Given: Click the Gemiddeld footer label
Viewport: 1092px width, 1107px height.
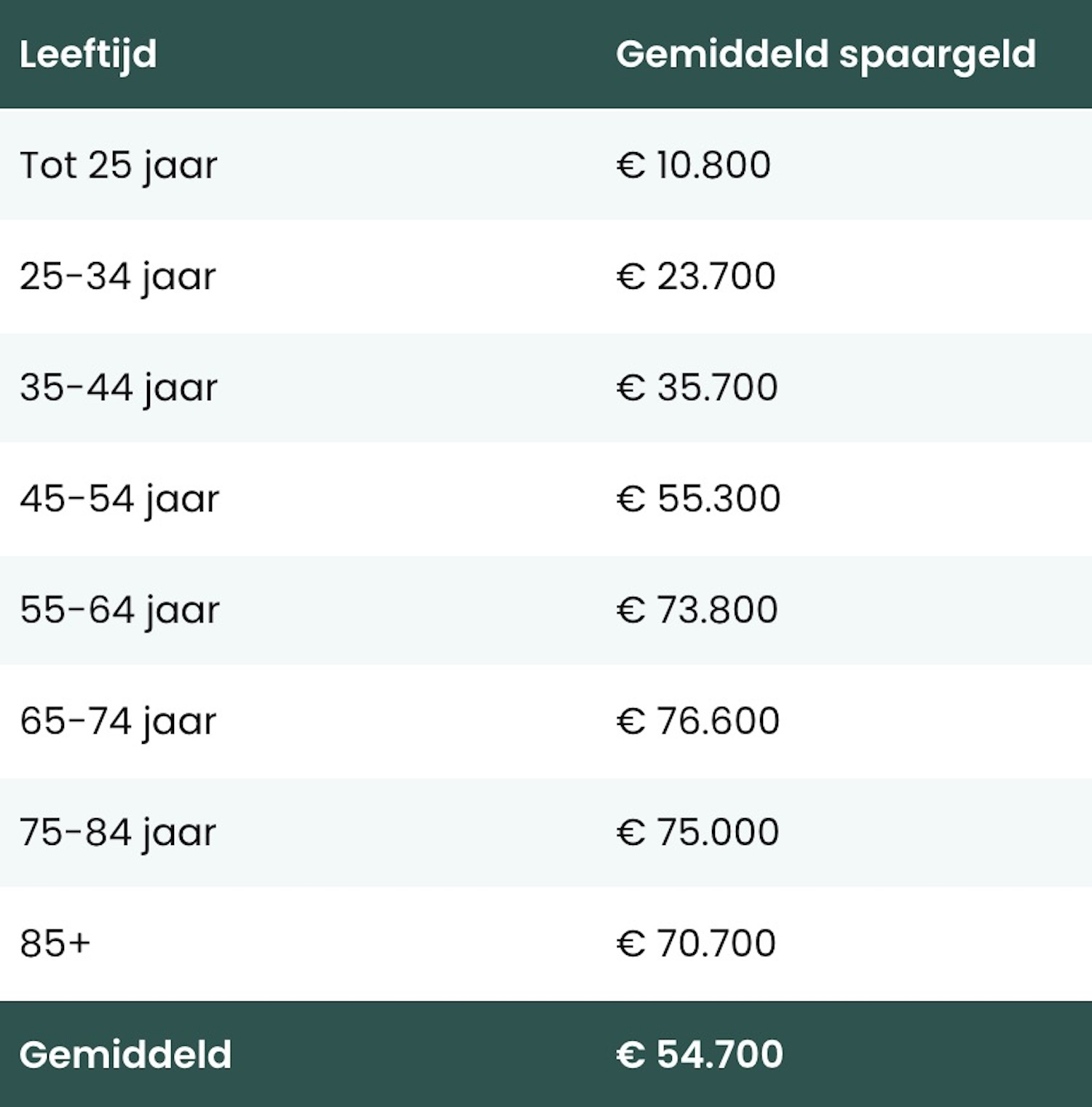Looking at the screenshot, I should pyautogui.click(x=125, y=1055).
